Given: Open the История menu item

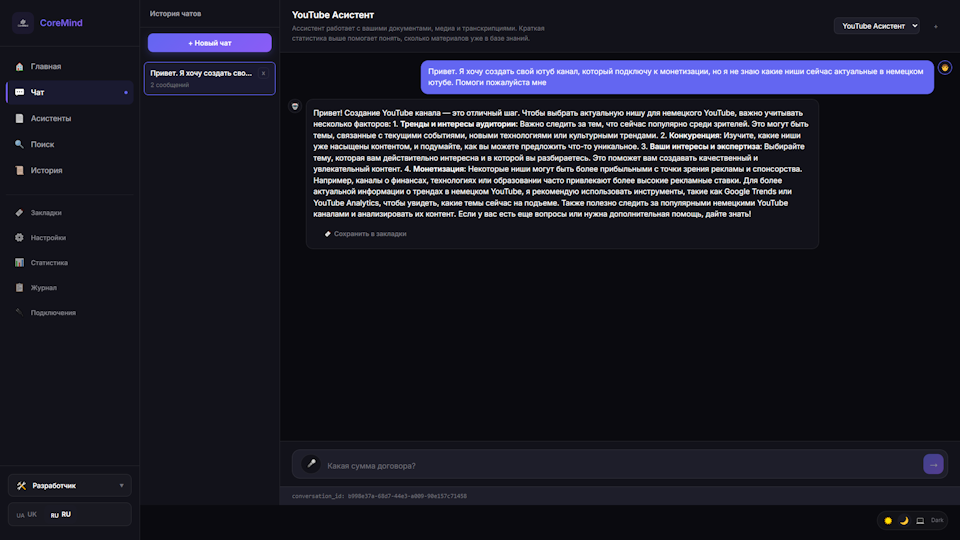Looking at the screenshot, I should click(70, 170).
